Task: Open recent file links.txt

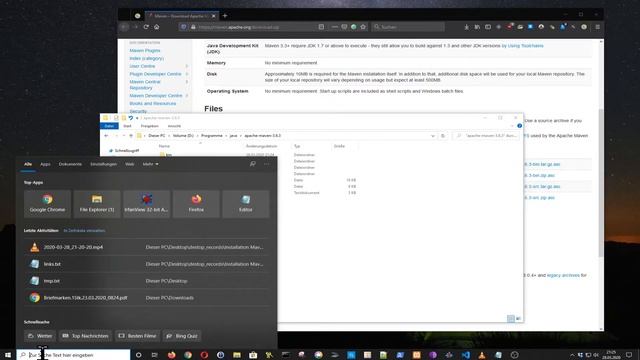Action: tap(147, 264)
